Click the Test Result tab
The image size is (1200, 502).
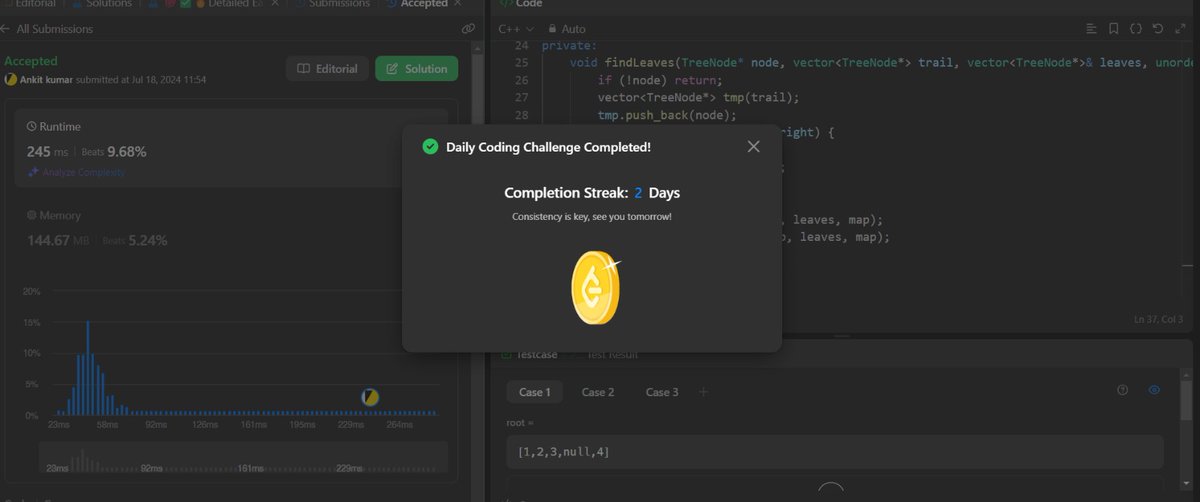point(611,354)
